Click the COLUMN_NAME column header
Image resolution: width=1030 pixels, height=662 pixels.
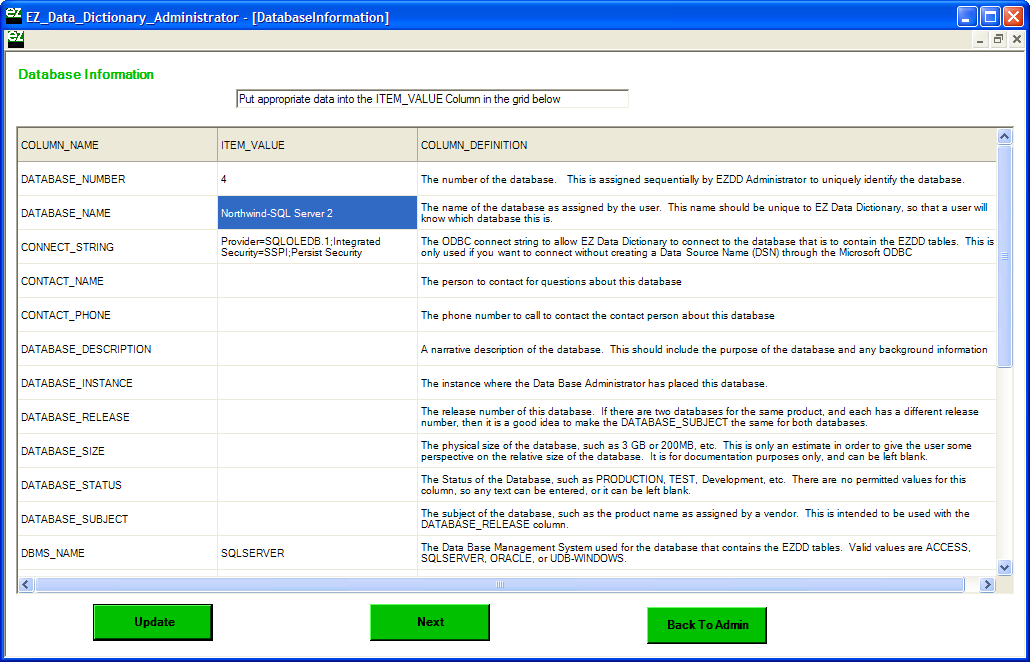point(117,145)
